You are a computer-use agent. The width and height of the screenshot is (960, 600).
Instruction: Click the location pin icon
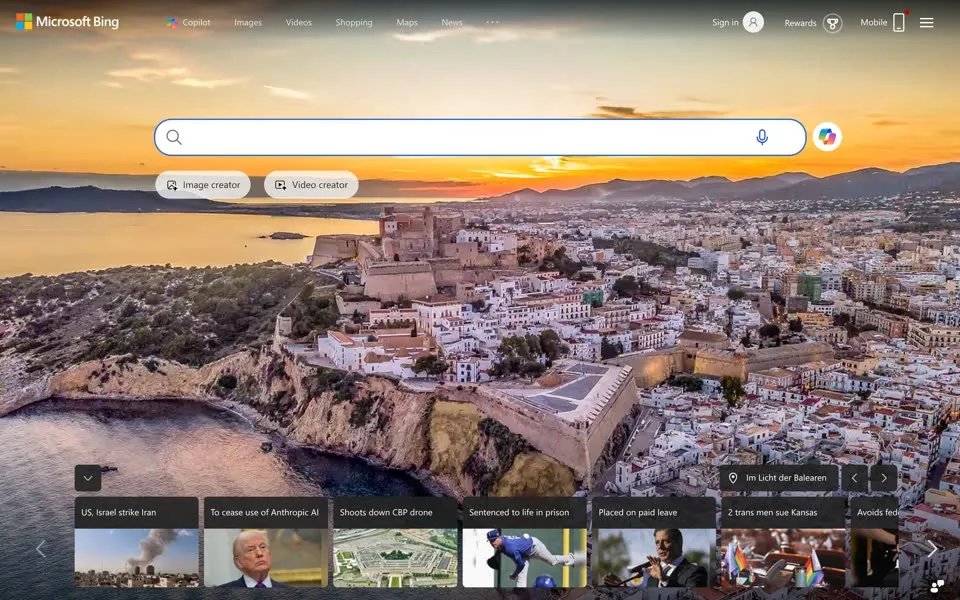(733, 478)
